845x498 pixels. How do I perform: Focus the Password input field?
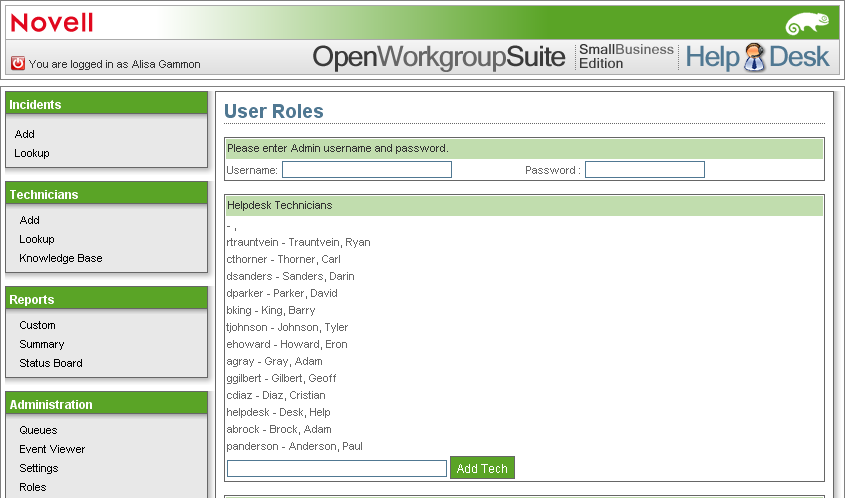645,170
